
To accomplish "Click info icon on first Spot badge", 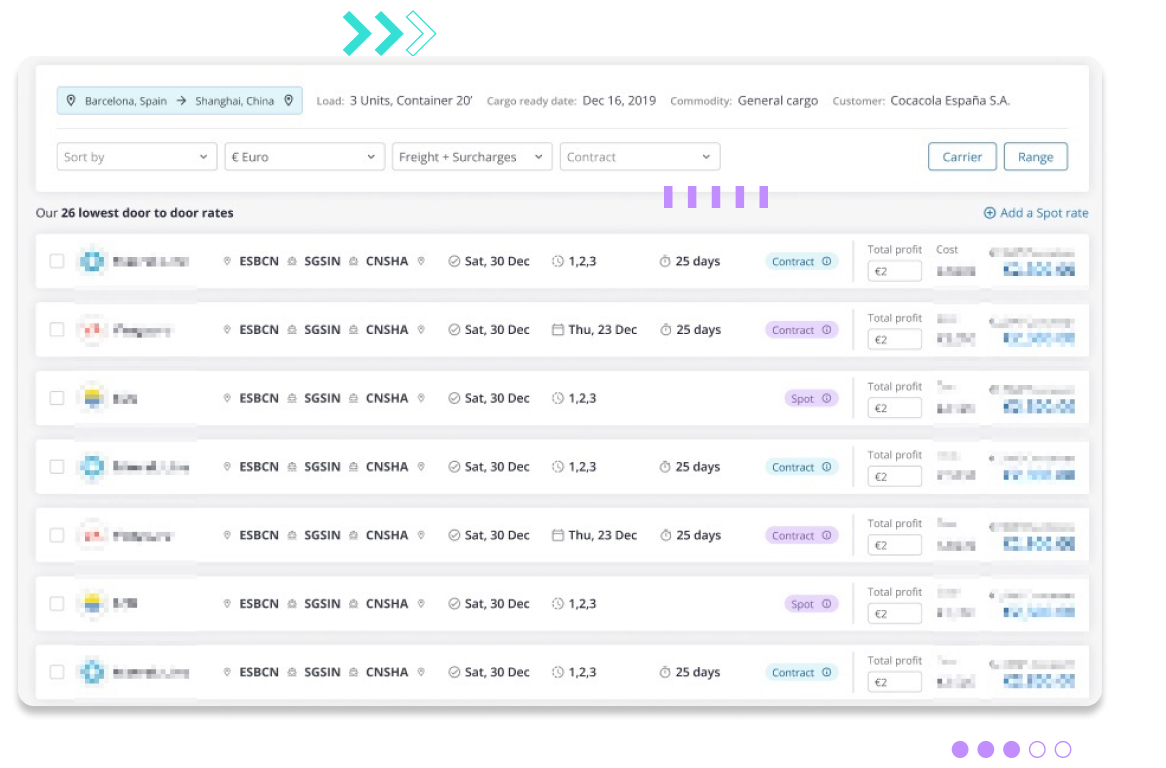I will click(x=826, y=399).
